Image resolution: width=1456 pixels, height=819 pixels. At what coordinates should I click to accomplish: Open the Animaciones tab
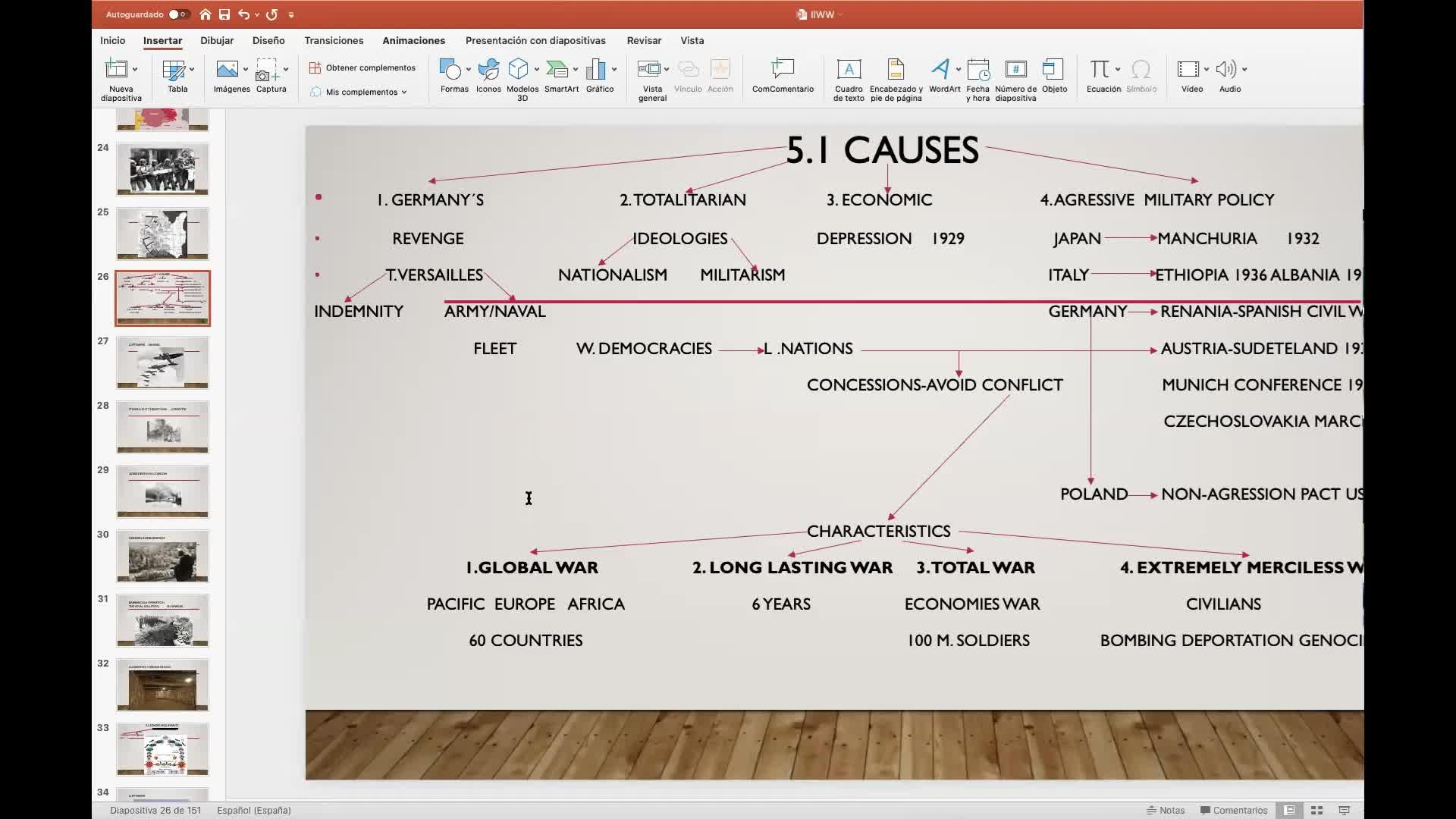coord(413,40)
